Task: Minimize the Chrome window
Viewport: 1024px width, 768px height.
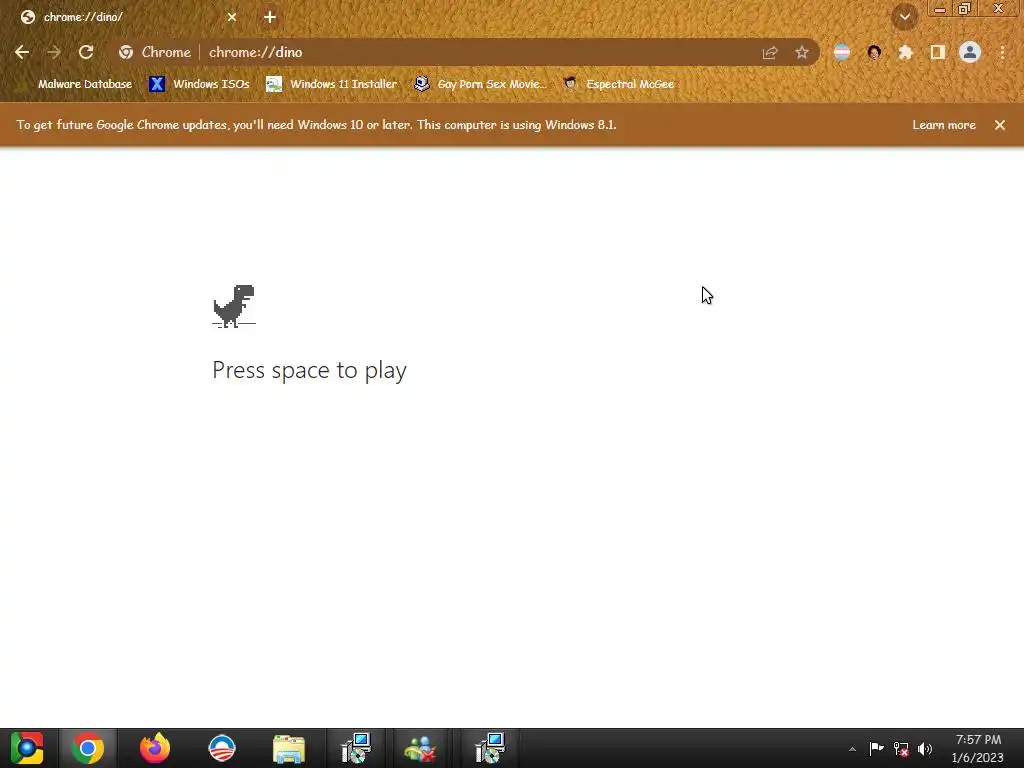Action: [940, 8]
